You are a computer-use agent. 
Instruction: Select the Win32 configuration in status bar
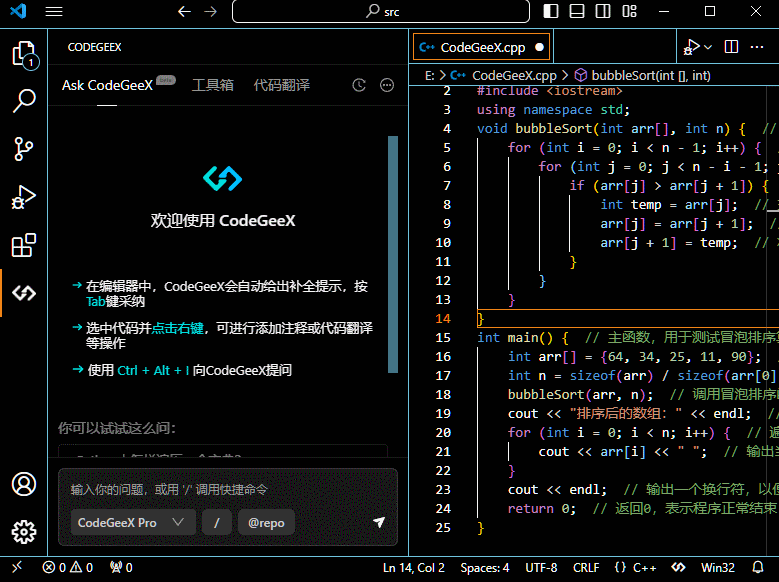[x=717, y=568]
